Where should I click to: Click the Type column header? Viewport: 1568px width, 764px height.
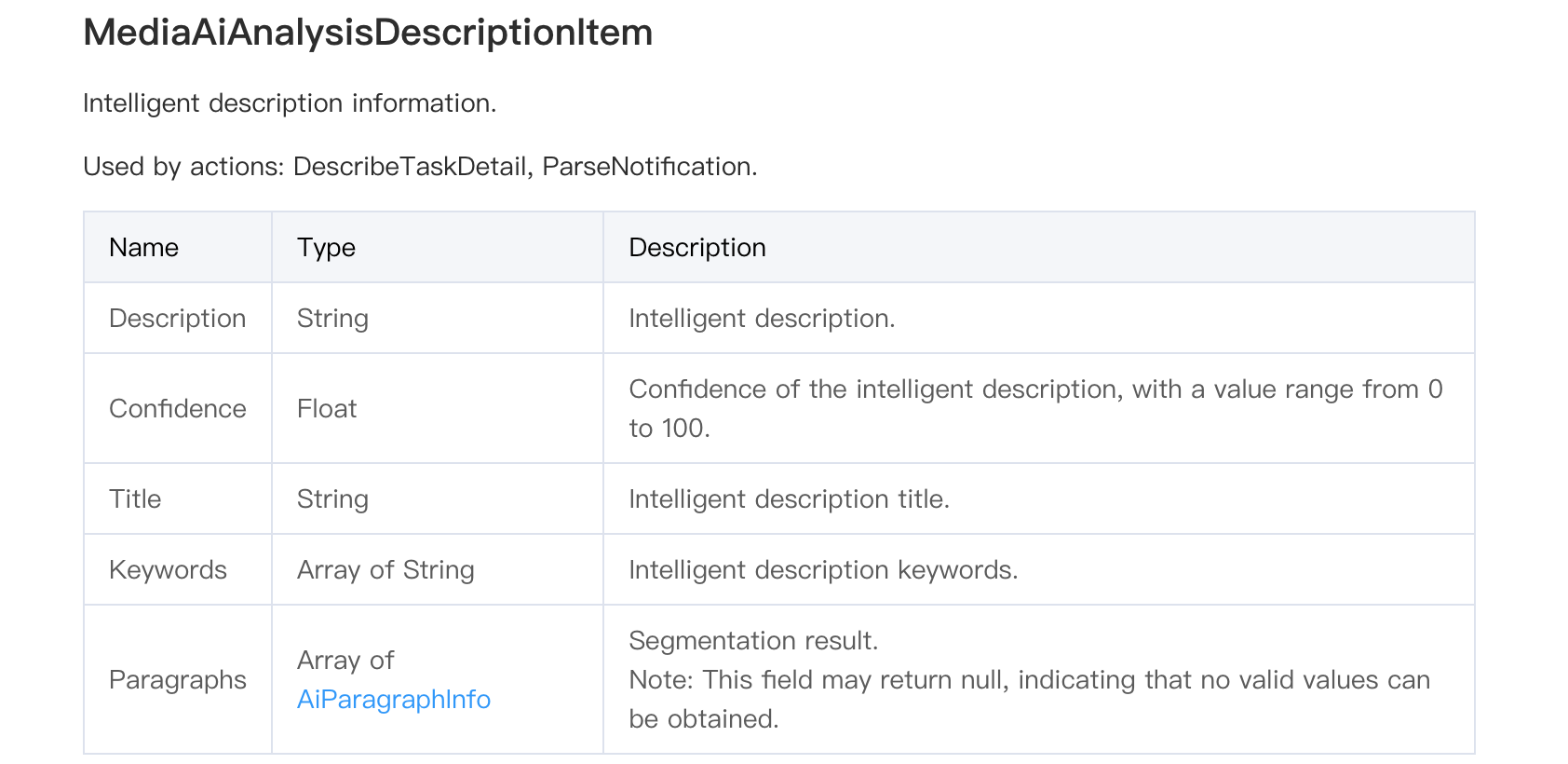coord(326,247)
